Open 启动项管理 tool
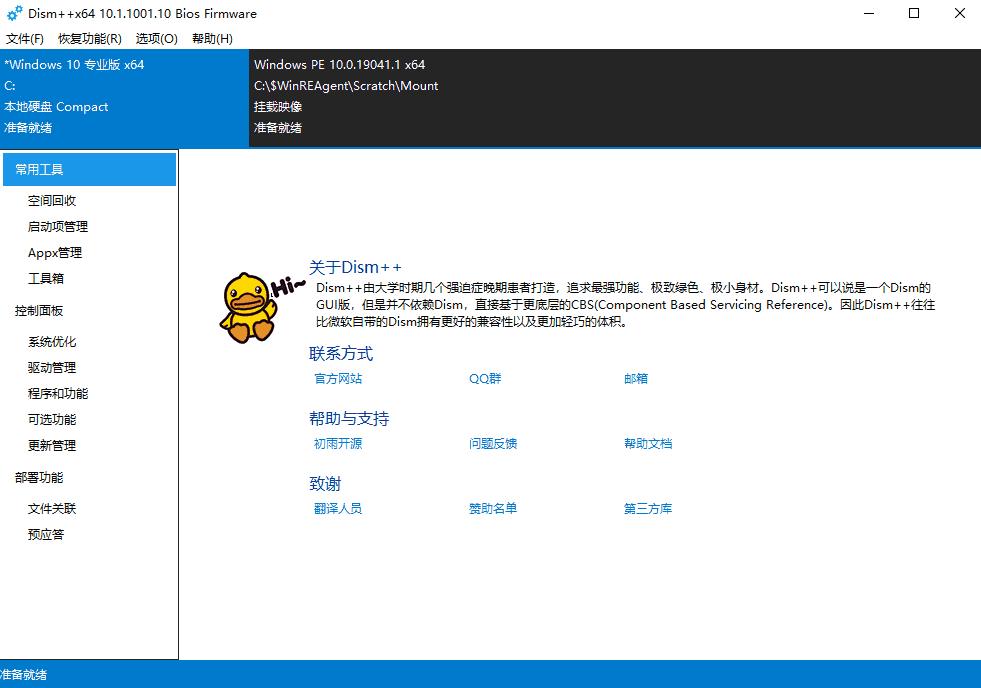 [56, 225]
